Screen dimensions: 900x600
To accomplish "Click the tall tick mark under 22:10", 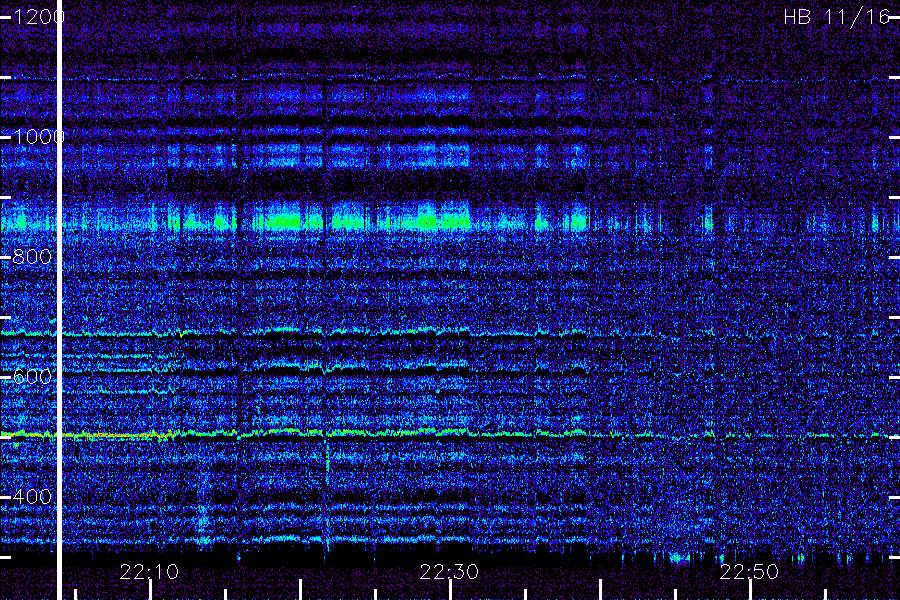I will coord(150,590).
